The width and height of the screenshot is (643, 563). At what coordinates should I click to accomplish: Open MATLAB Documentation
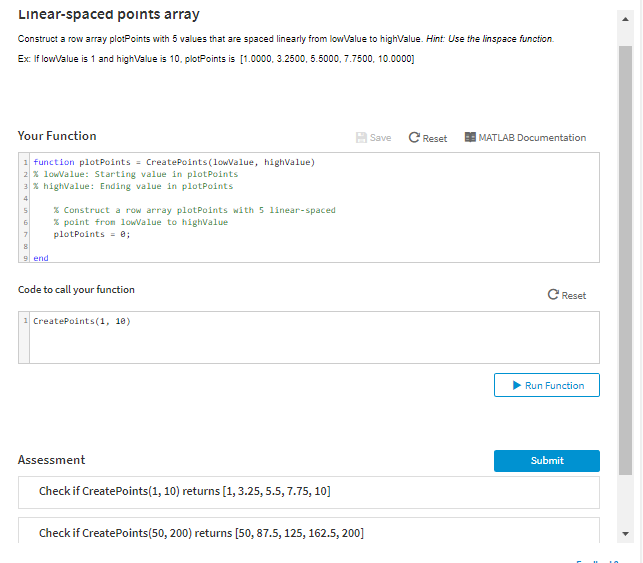524,138
